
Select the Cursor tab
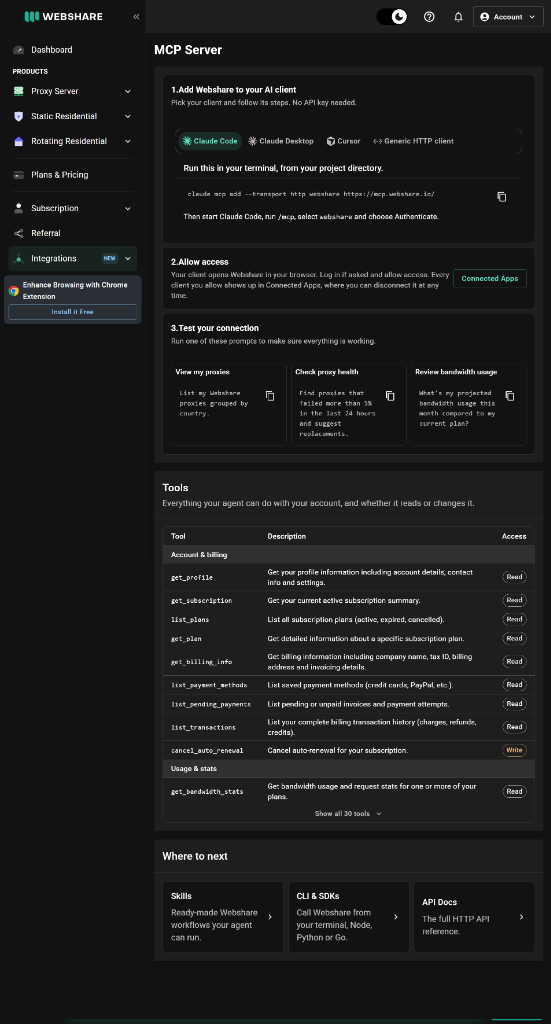pos(343,141)
